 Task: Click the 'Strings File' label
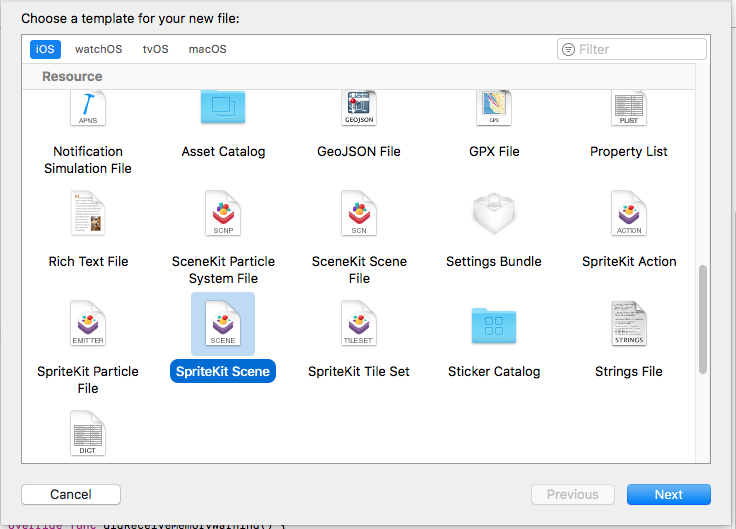(629, 371)
